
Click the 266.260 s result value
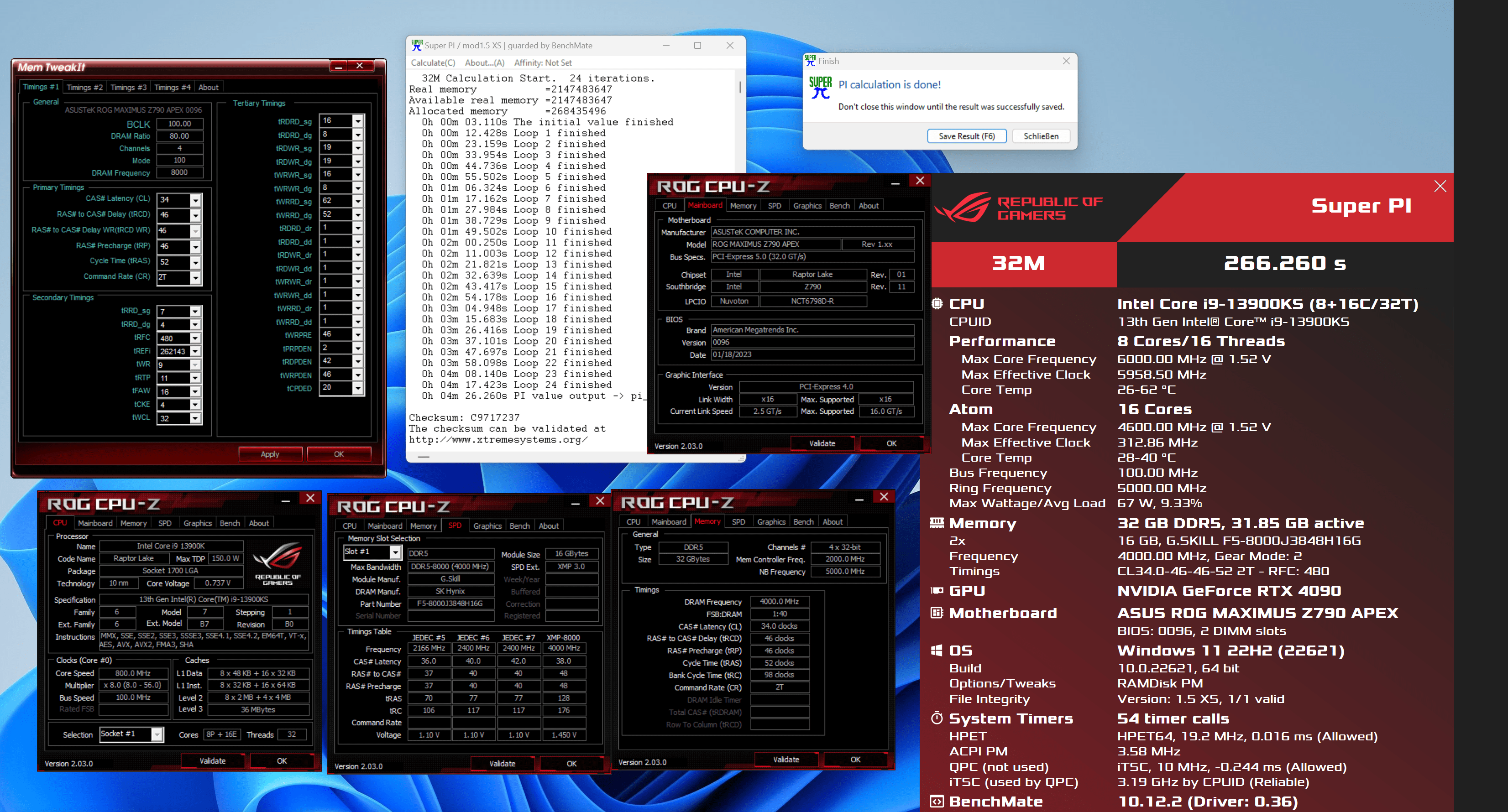[x=1285, y=263]
